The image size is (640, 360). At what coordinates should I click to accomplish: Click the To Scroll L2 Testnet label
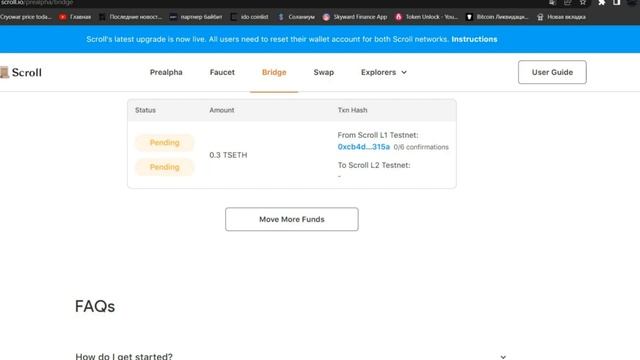[374, 165]
